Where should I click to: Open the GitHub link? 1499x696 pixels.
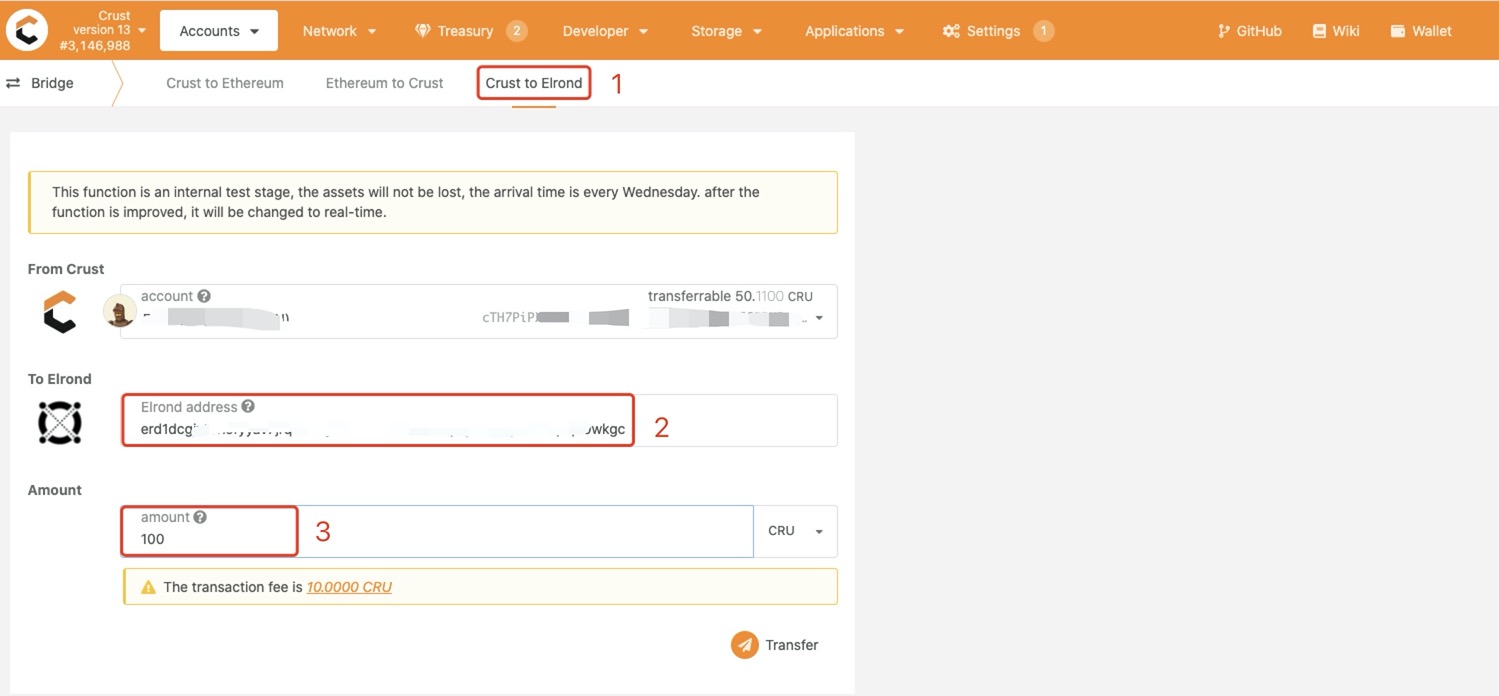click(1250, 31)
